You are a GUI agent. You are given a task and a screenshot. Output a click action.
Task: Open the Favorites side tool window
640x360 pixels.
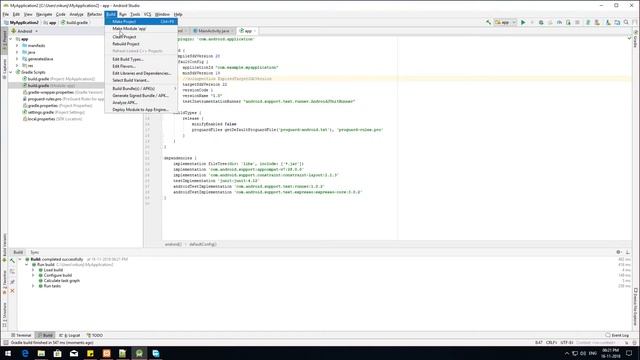4,283
